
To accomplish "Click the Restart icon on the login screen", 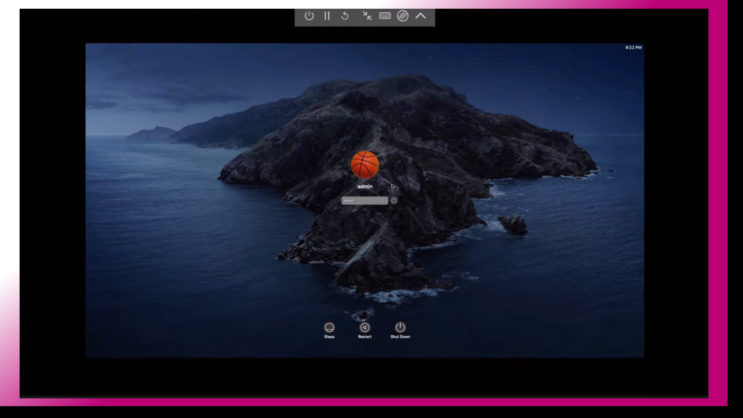I will [x=365, y=326].
